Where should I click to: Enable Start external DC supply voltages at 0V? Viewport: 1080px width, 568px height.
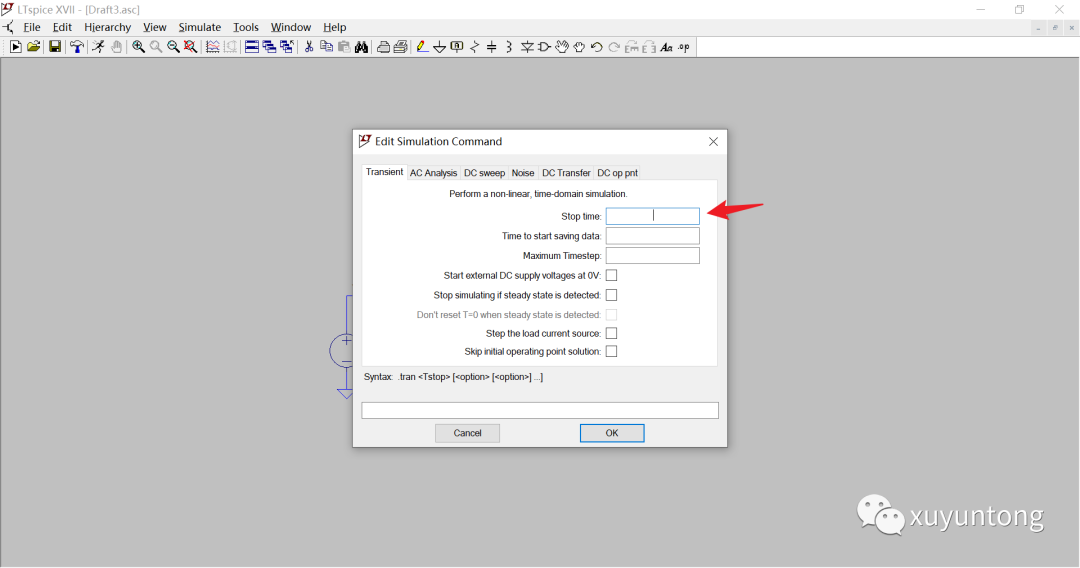pyautogui.click(x=612, y=275)
